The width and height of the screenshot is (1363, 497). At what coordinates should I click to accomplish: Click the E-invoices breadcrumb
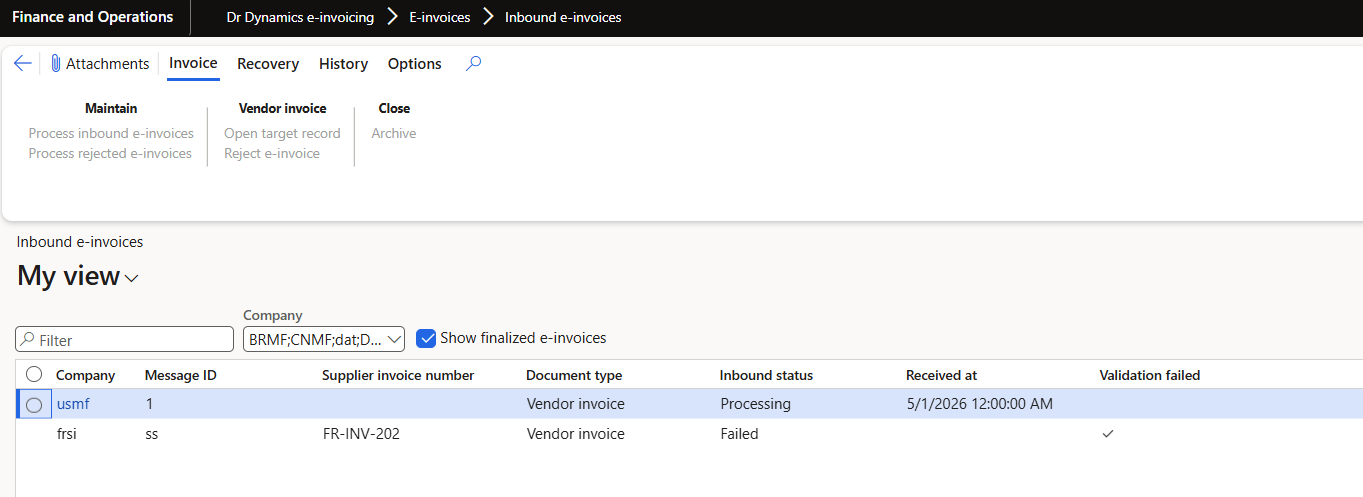tap(439, 17)
